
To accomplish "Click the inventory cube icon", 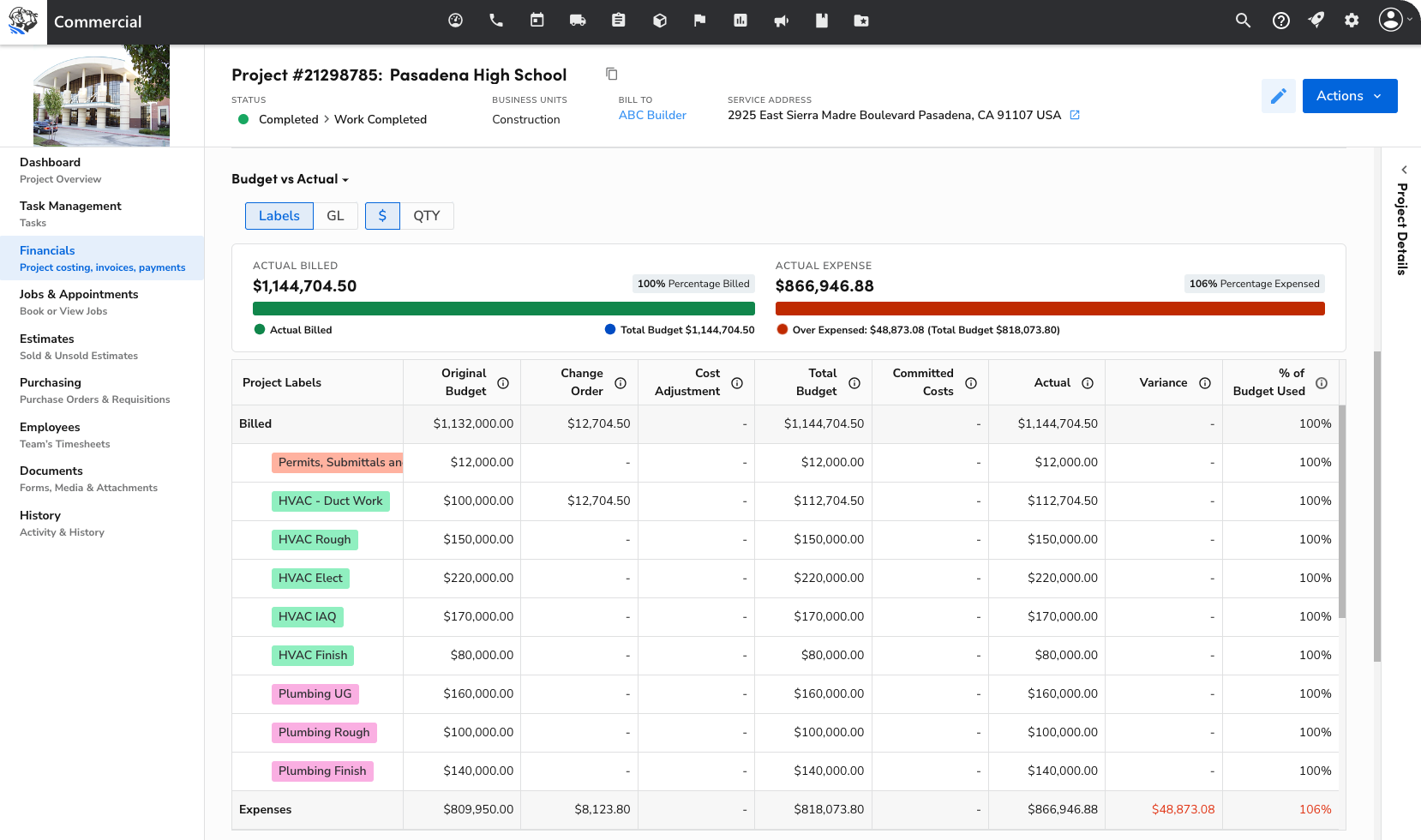I will pyautogui.click(x=660, y=20).
